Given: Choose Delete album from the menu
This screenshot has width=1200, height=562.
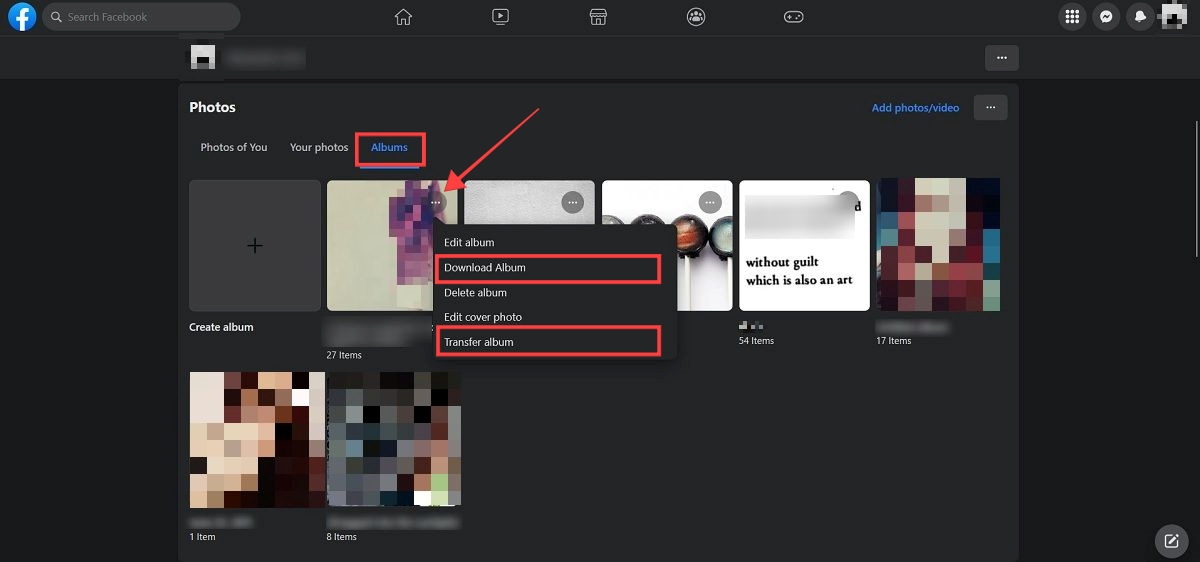Looking at the screenshot, I should (x=556, y=293).
